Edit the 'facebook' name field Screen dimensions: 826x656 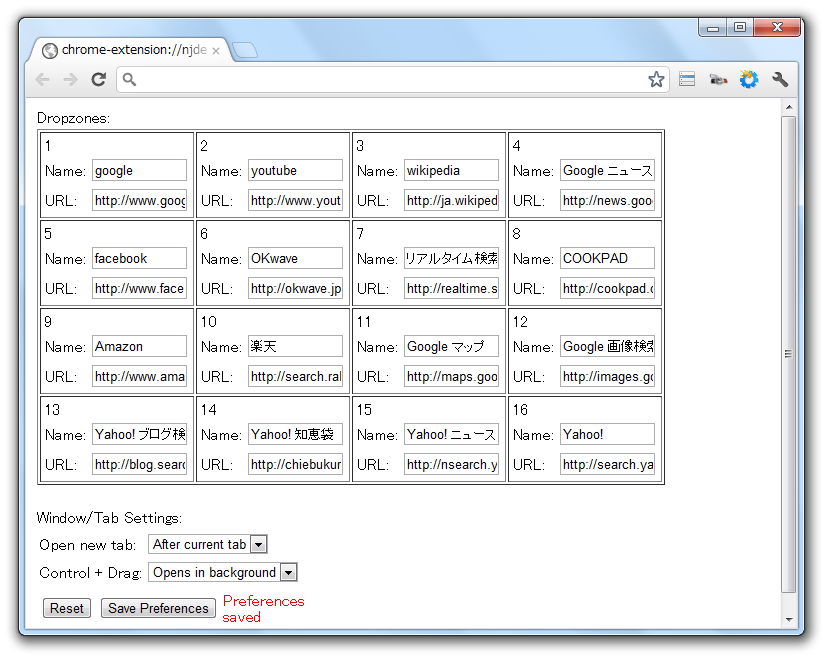click(x=140, y=258)
